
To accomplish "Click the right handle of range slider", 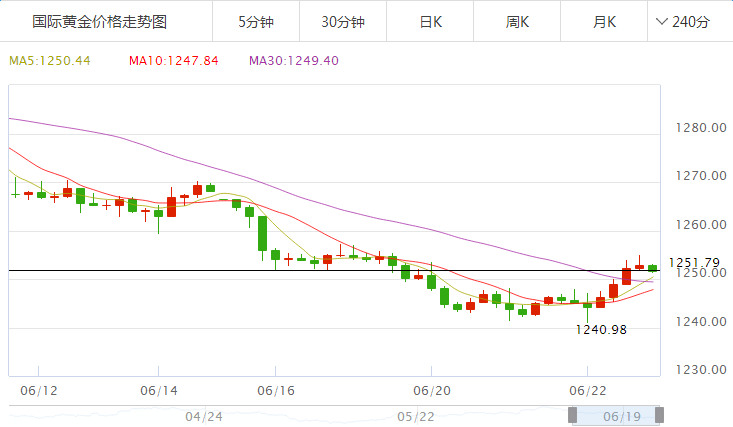I will [660, 415].
